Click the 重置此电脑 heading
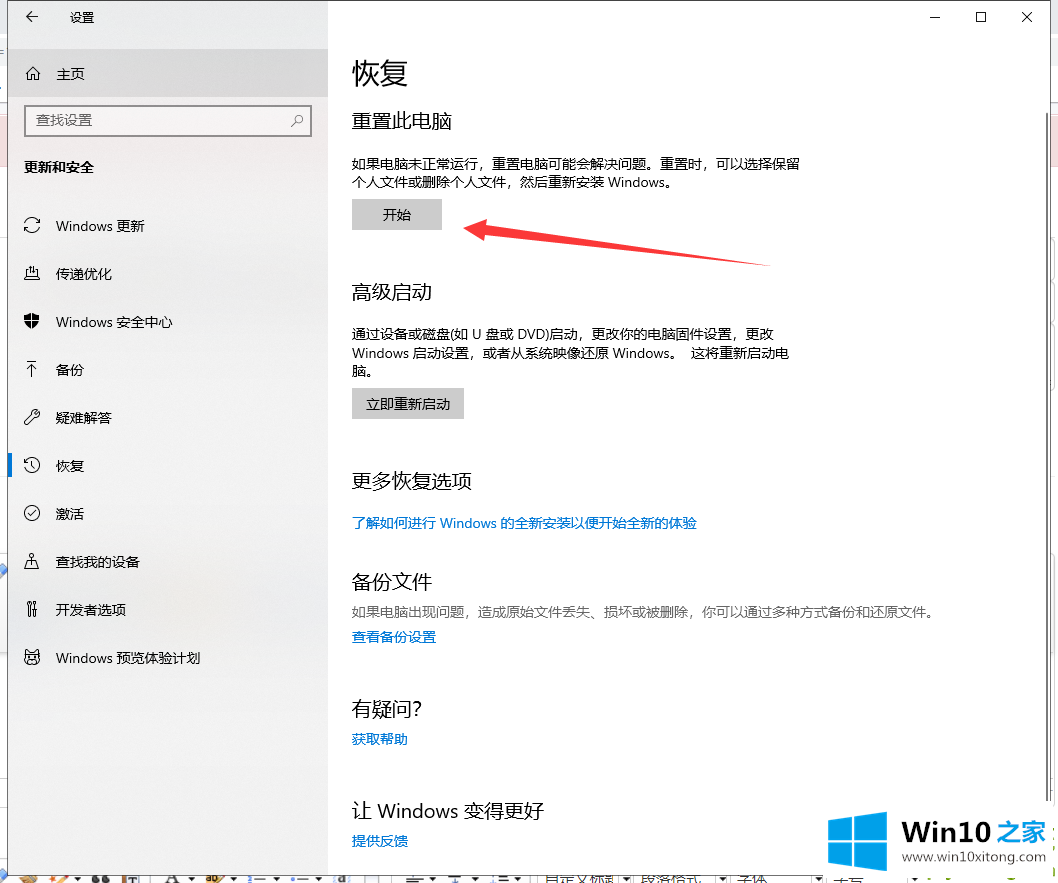This screenshot has width=1058, height=883. point(401,121)
